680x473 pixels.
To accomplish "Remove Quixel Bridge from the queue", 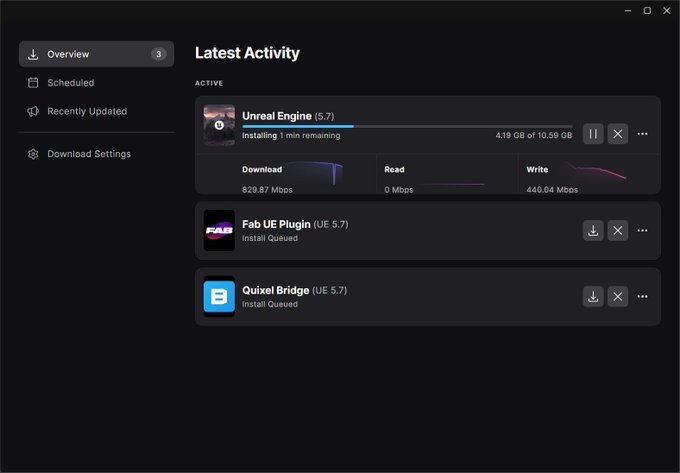I will pos(618,297).
